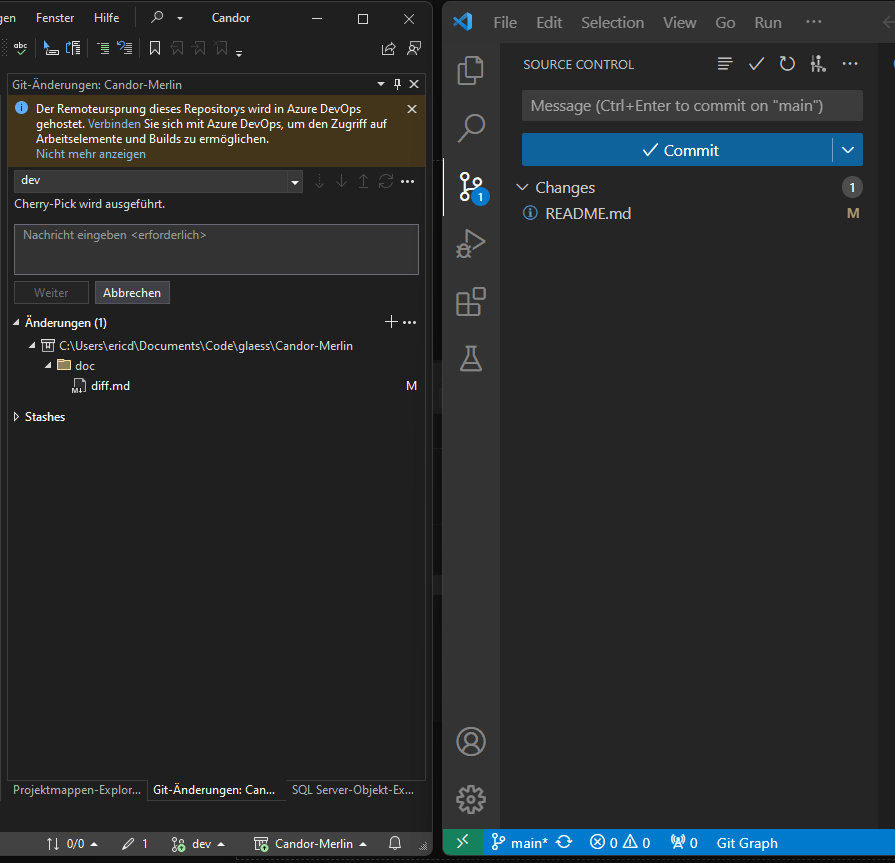Image resolution: width=895 pixels, height=863 pixels.
Task: Synchronize changes in VS Code status bar
Action: (564, 842)
